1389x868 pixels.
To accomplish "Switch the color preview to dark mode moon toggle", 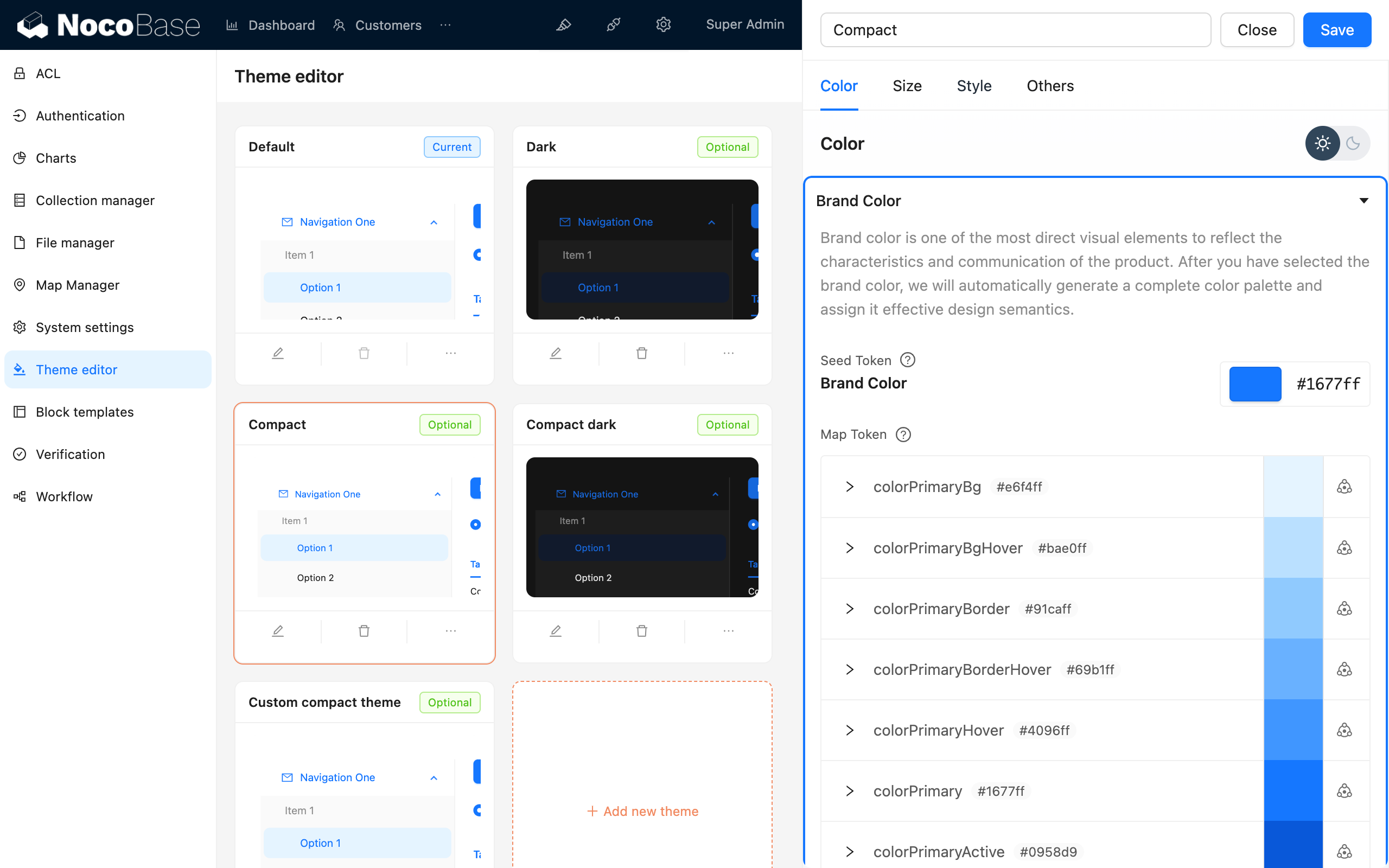I will point(1353,143).
